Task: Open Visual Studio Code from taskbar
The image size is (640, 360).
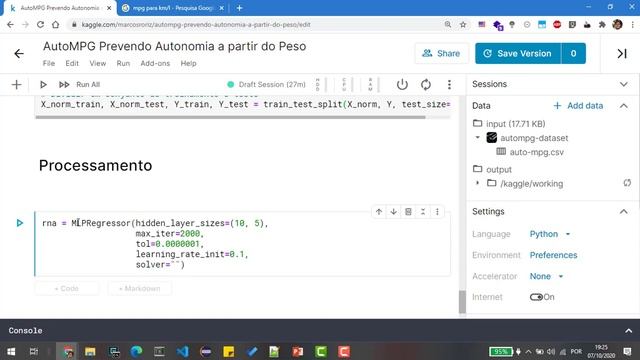Action: click(182, 351)
